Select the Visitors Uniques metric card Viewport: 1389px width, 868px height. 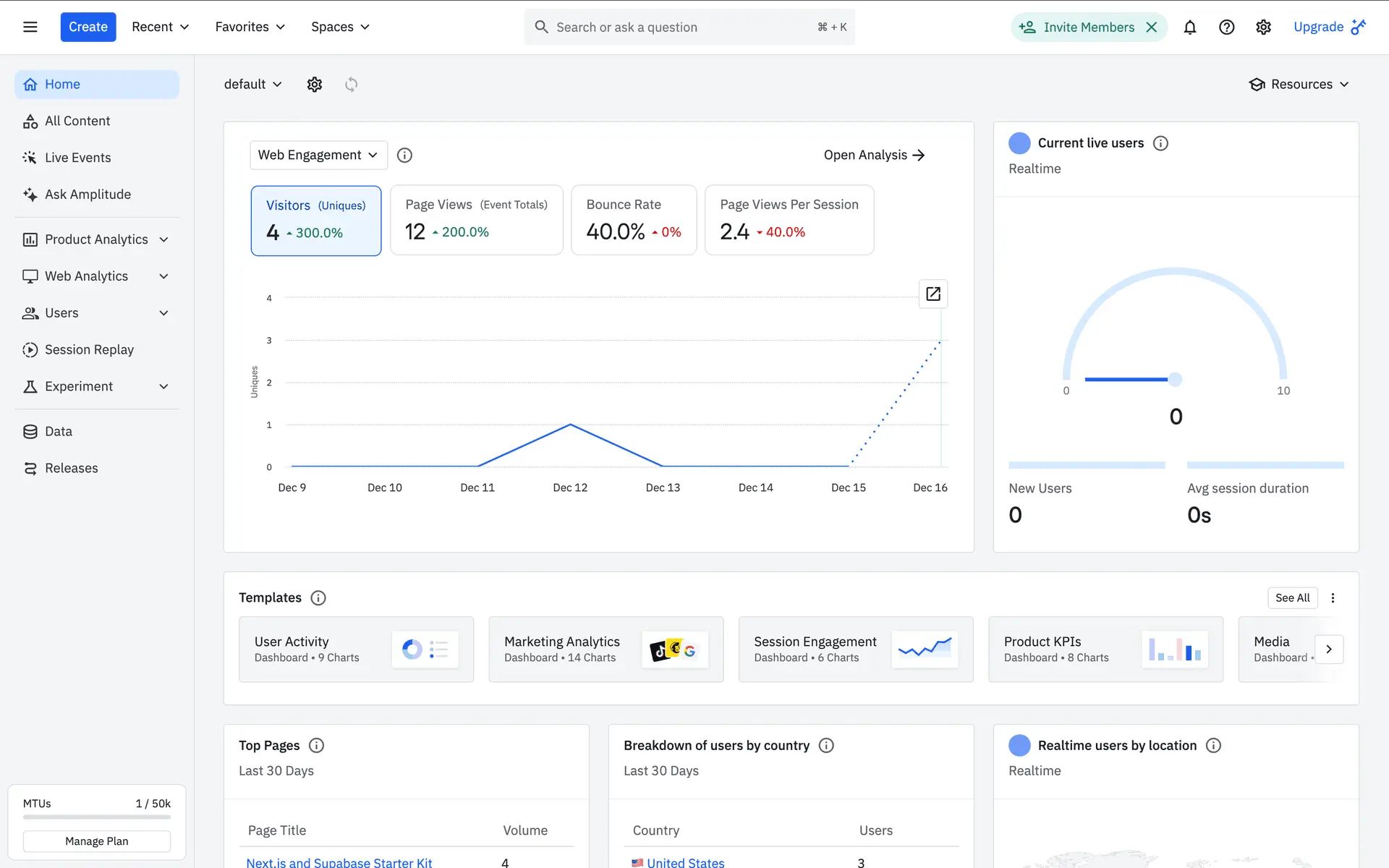(315, 221)
